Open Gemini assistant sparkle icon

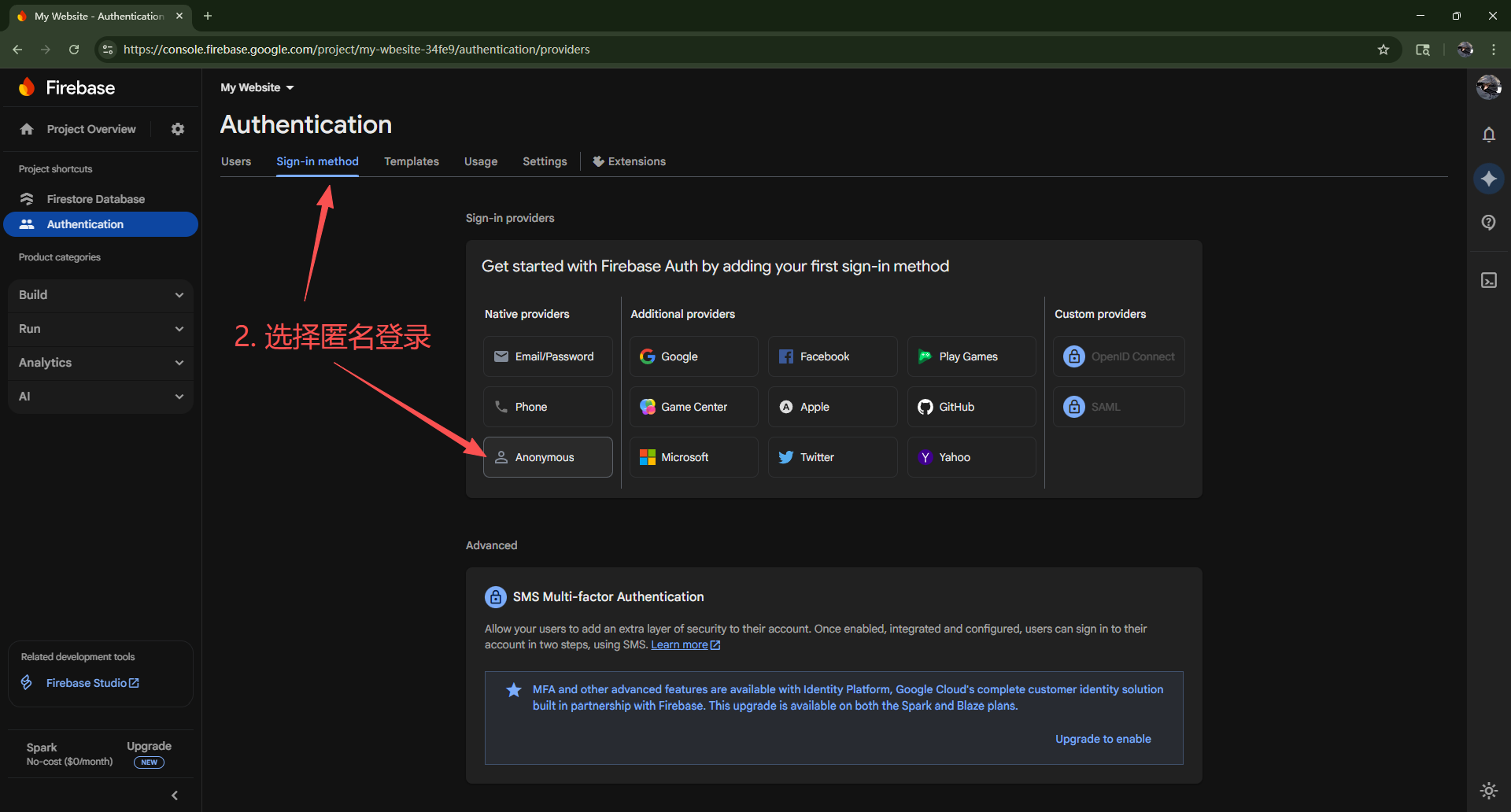click(x=1488, y=179)
